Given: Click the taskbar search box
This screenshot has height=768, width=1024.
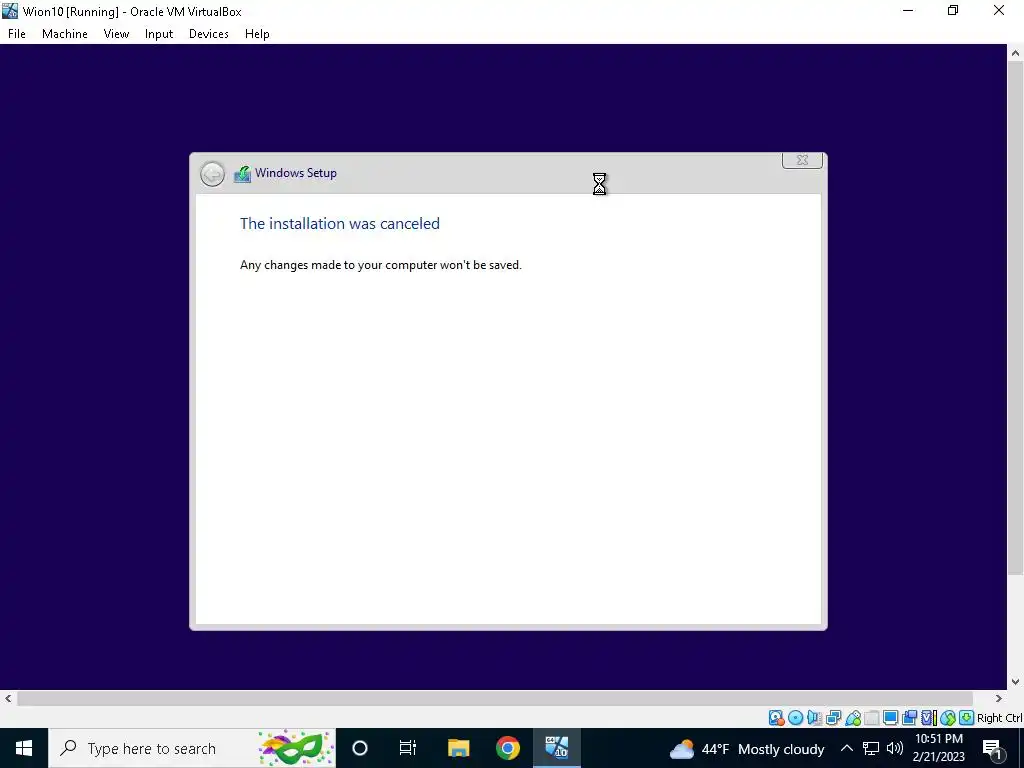Looking at the screenshot, I should [192, 748].
